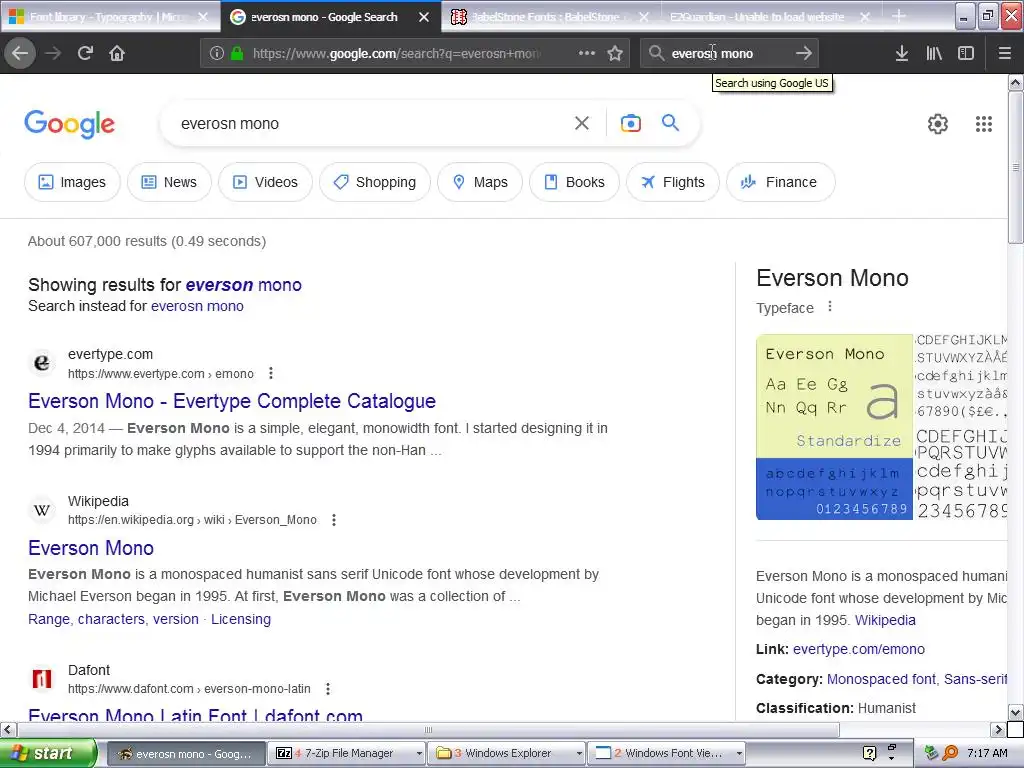The image size is (1024, 768).
Task: Filter results by Images
Action: click(x=72, y=182)
